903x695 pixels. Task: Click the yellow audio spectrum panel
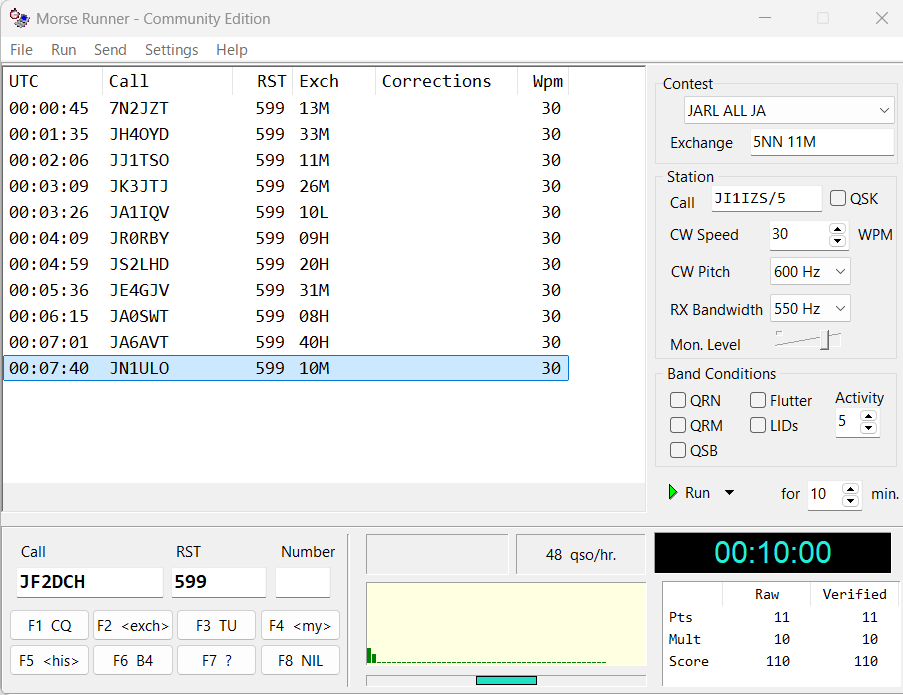tap(506, 624)
